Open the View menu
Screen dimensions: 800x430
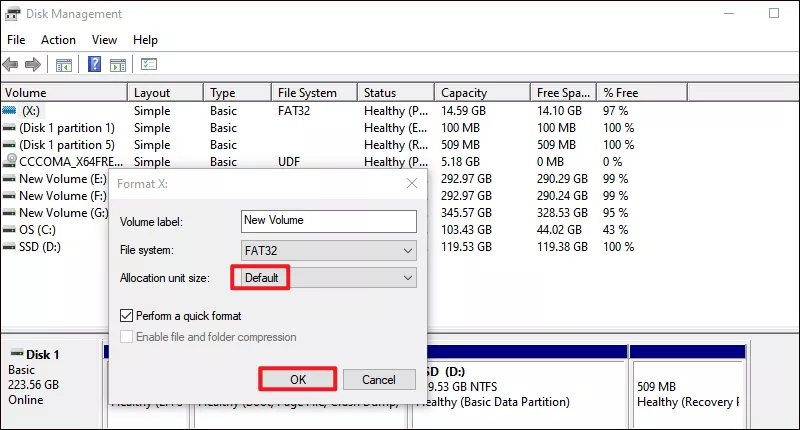click(104, 40)
